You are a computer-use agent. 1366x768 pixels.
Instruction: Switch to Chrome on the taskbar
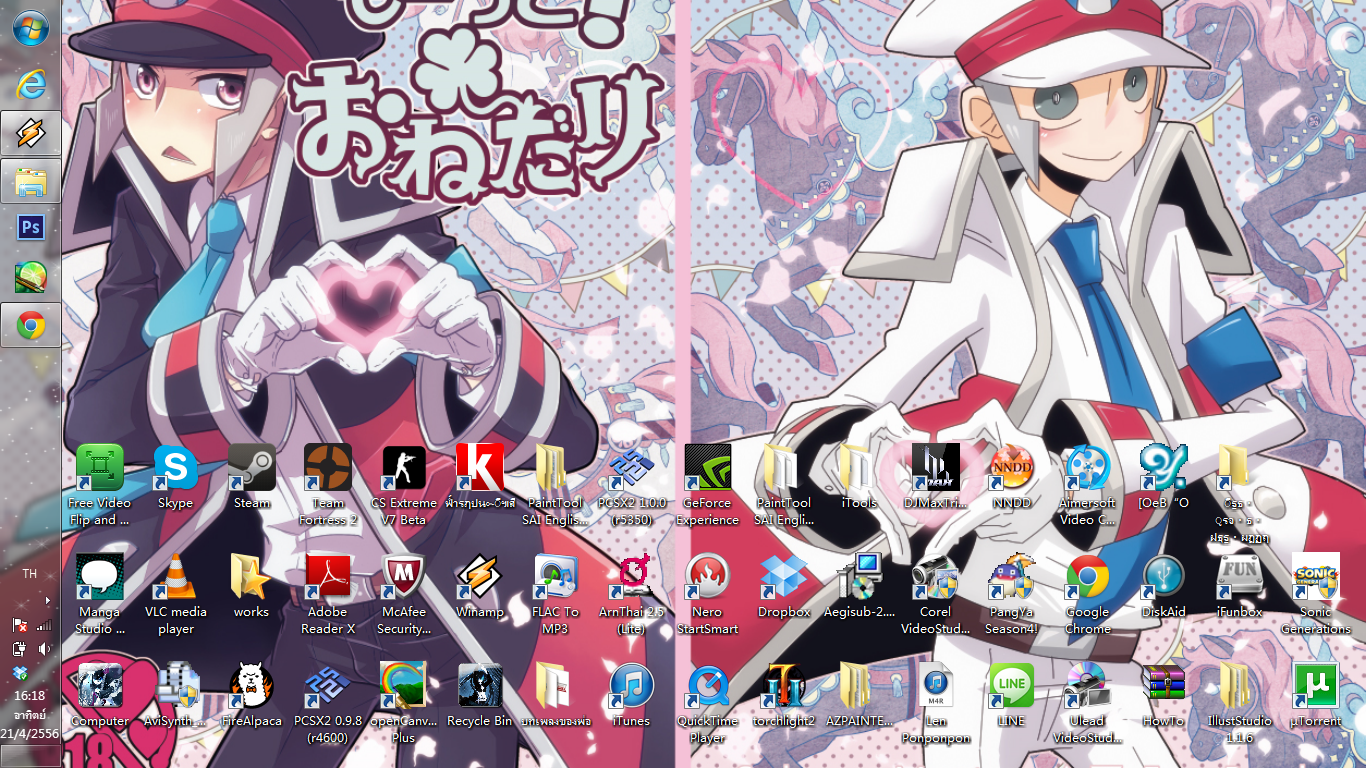(31, 325)
